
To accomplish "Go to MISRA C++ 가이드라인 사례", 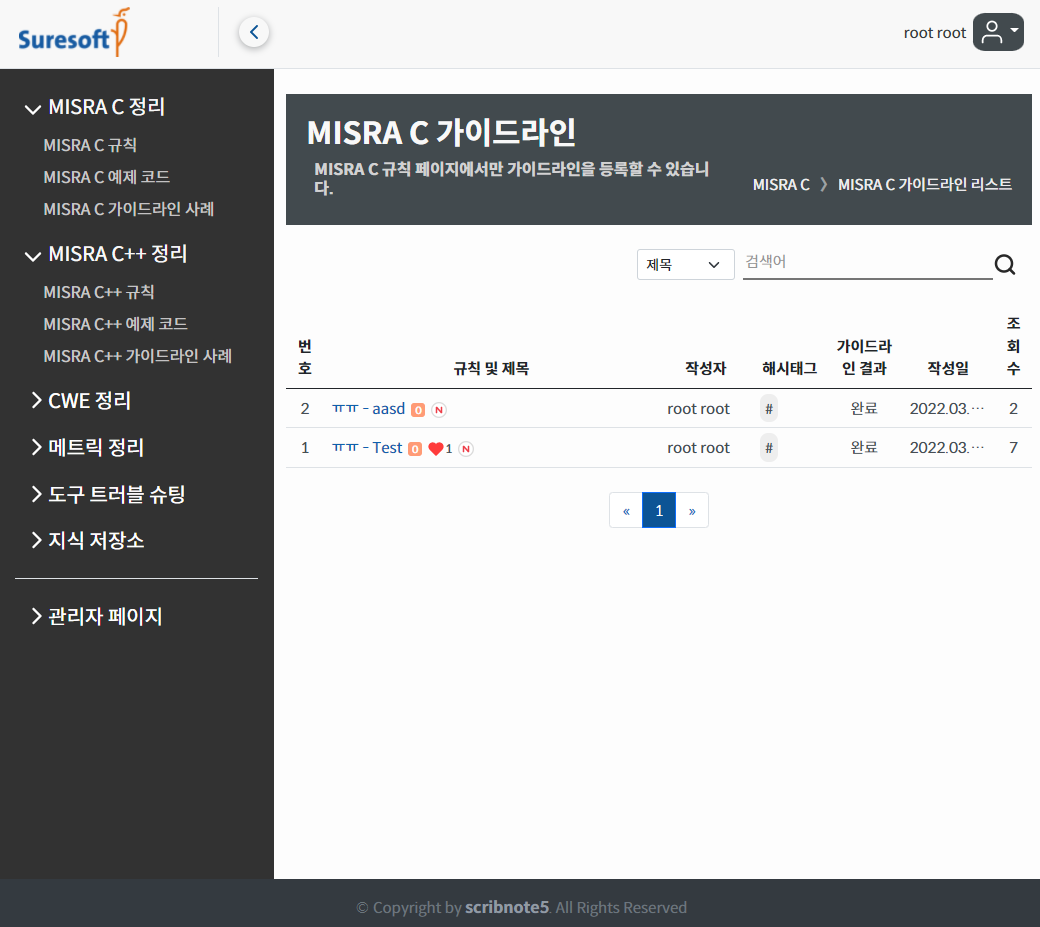I will pos(137,356).
